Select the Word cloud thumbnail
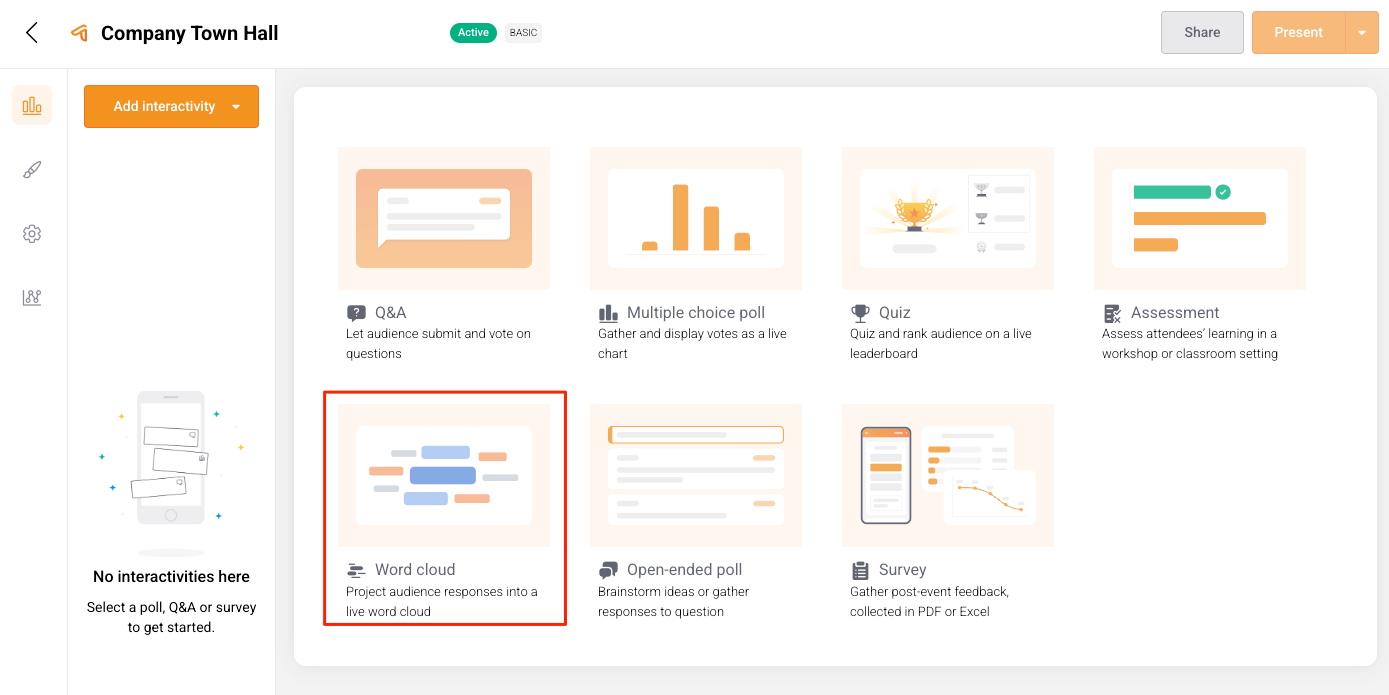This screenshot has height=695, width=1389. point(444,475)
